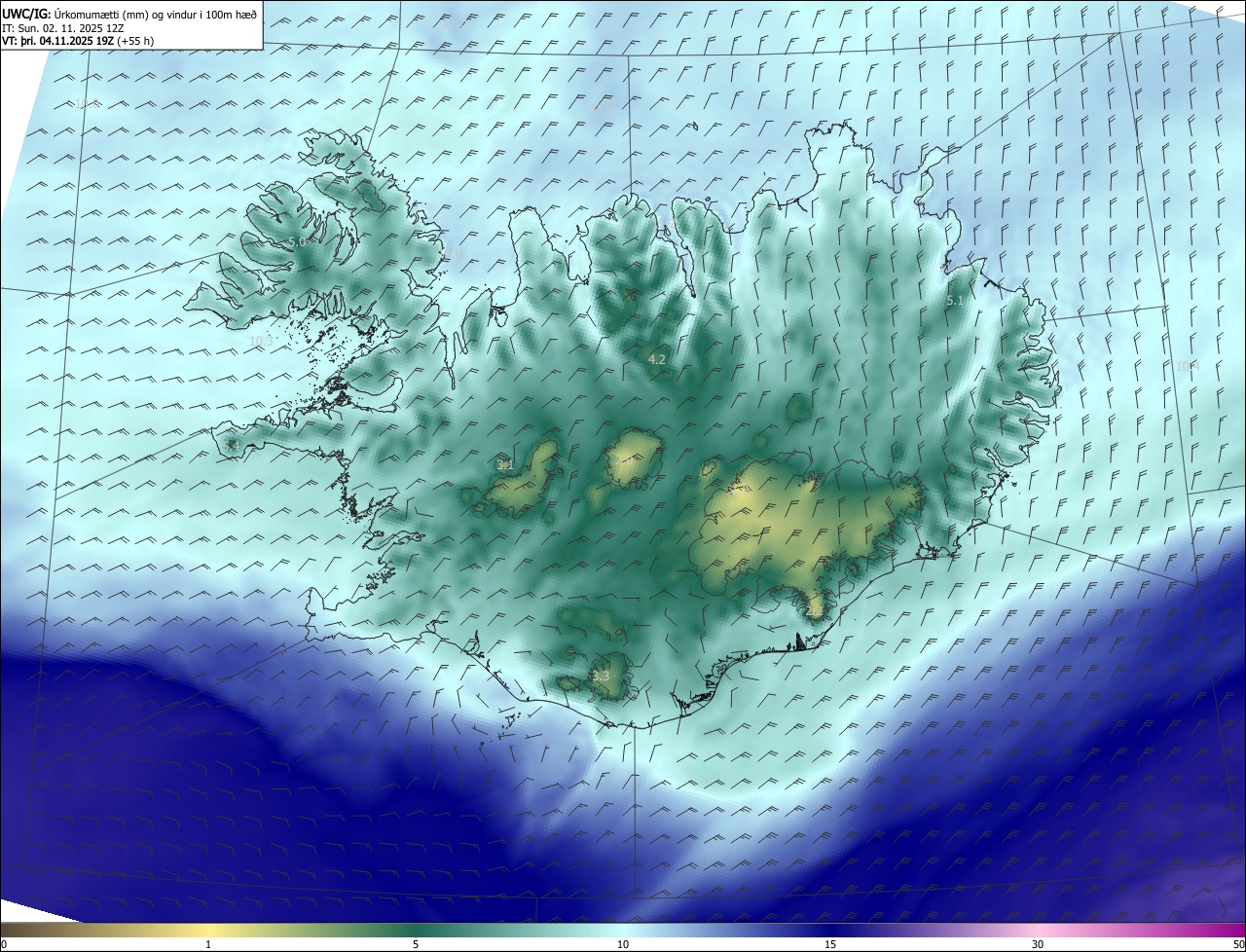
Task: Click the 2.2 value at the glacier's southern tip
Action: click(815, 610)
